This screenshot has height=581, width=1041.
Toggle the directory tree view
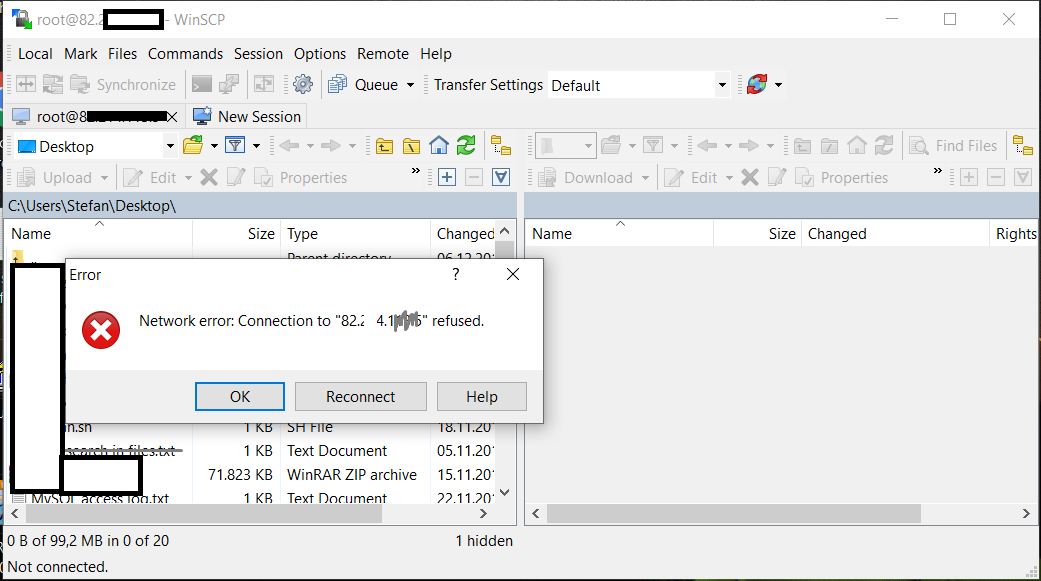[x=500, y=145]
